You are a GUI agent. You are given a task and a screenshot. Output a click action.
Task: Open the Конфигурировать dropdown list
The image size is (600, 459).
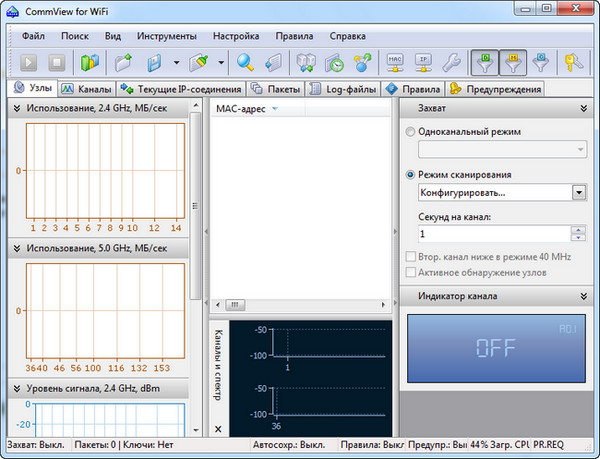coord(578,192)
